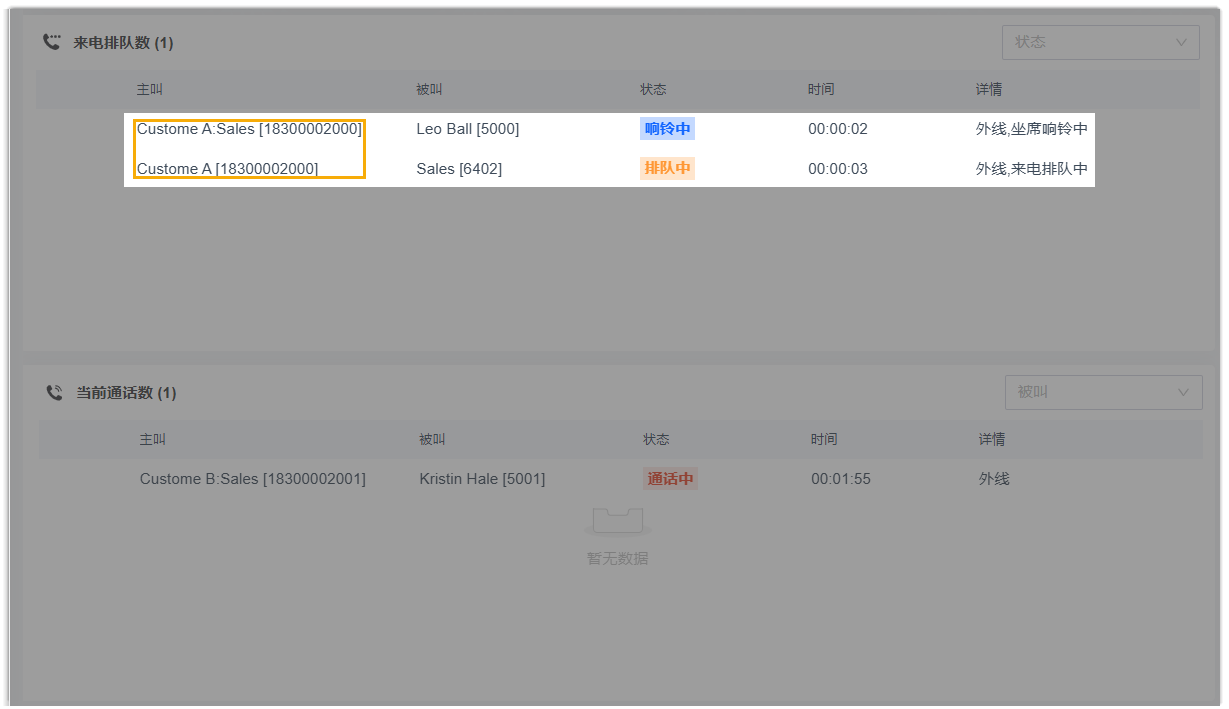Viewport: 1229px width, 709px height.
Task: Open the 状态 filter dropdown in queue panel
Action: pos(1100,42)
